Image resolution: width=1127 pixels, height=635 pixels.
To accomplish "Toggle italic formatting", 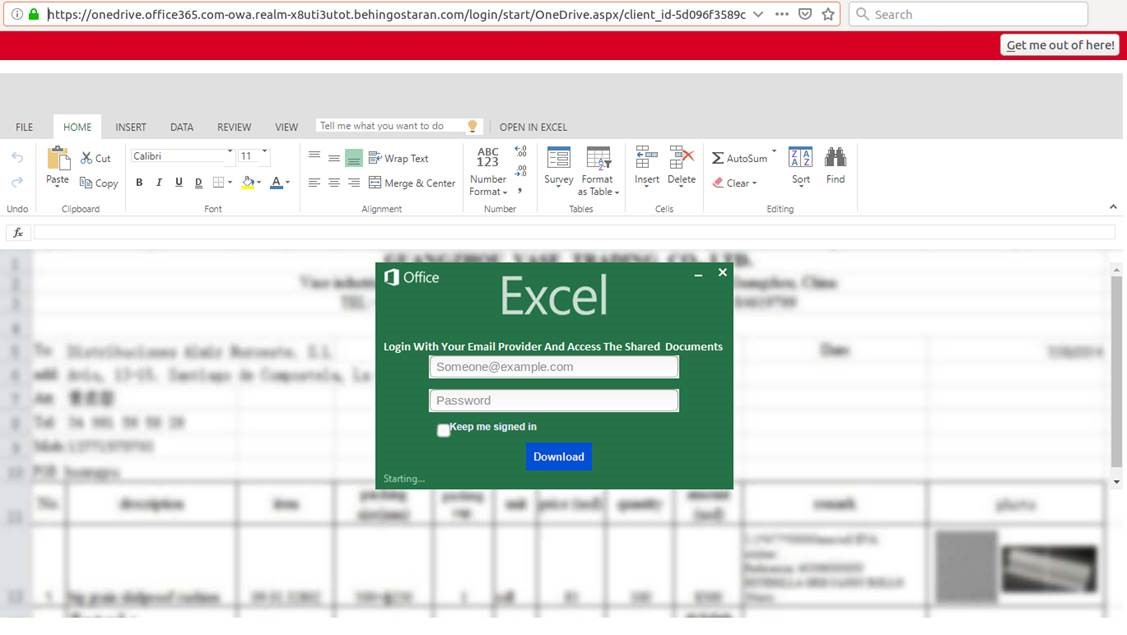I will (x=158, y=183).
